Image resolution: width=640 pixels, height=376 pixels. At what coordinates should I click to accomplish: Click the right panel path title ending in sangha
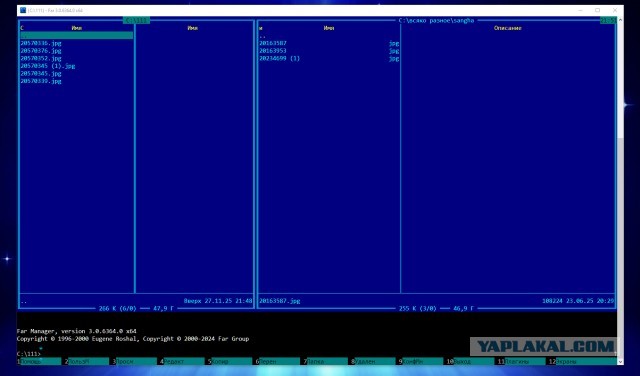(x=436, y=20)
